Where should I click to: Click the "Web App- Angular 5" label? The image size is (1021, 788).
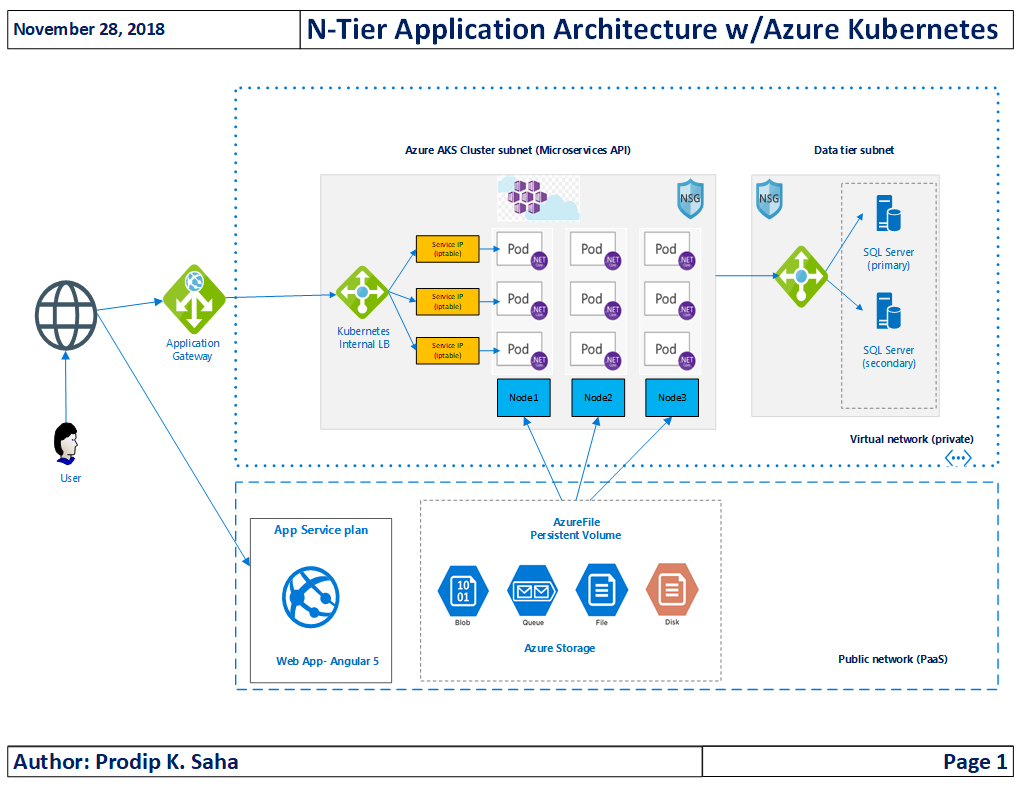click(x=328, y=661)
